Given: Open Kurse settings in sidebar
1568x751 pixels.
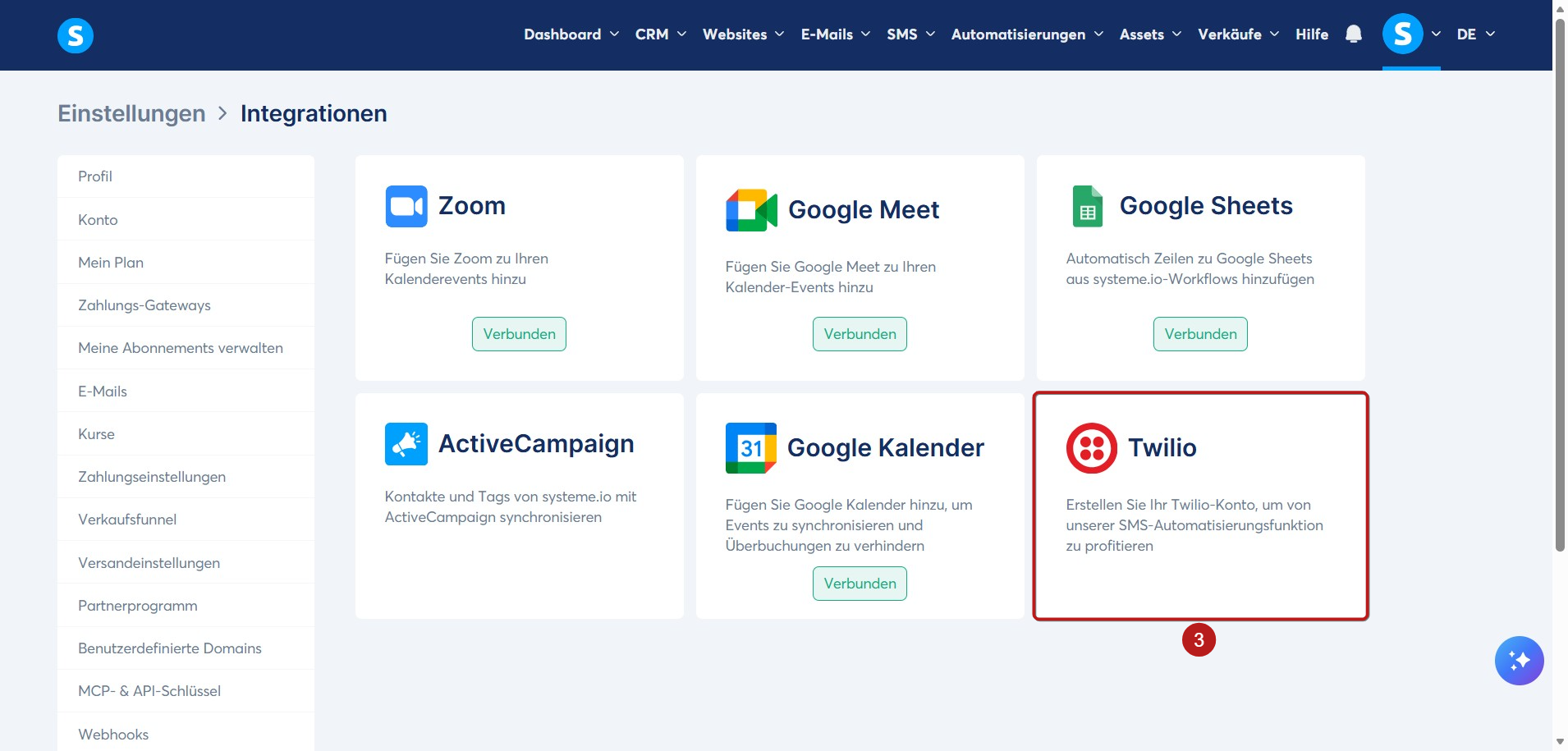Looking at the screenshot, I should coord(186,434).
